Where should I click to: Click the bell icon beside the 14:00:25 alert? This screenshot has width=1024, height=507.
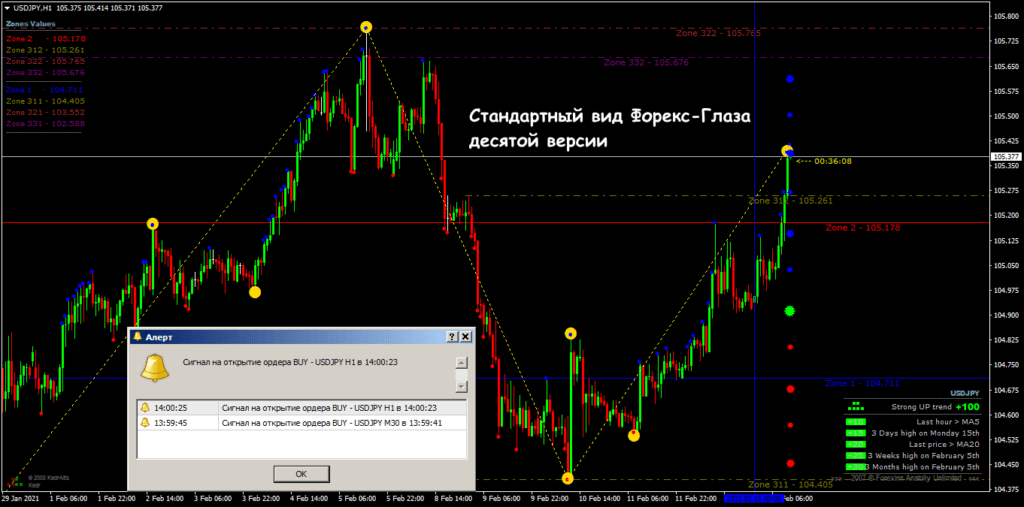click(145, 408)
